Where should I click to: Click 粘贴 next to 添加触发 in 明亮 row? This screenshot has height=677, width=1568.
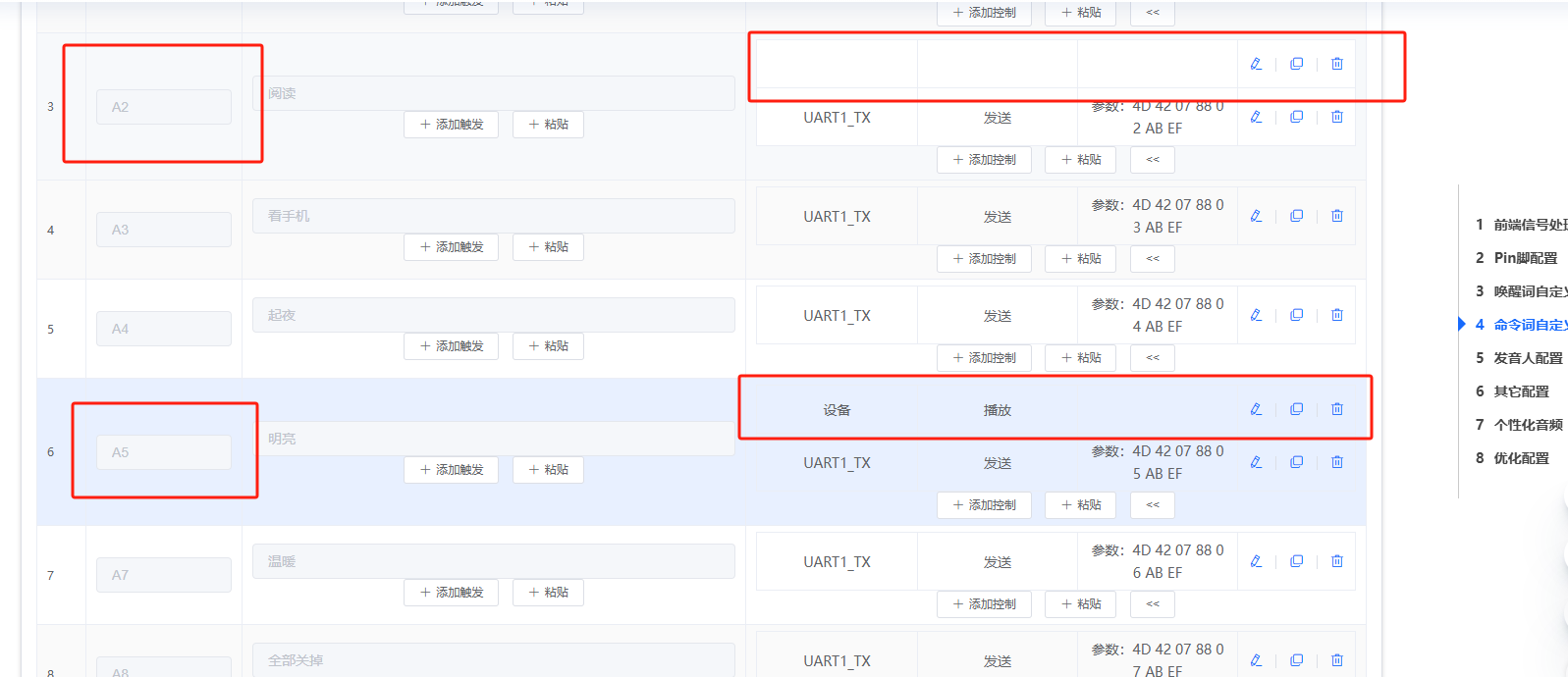pyautogui.click(x=548, y=470)
